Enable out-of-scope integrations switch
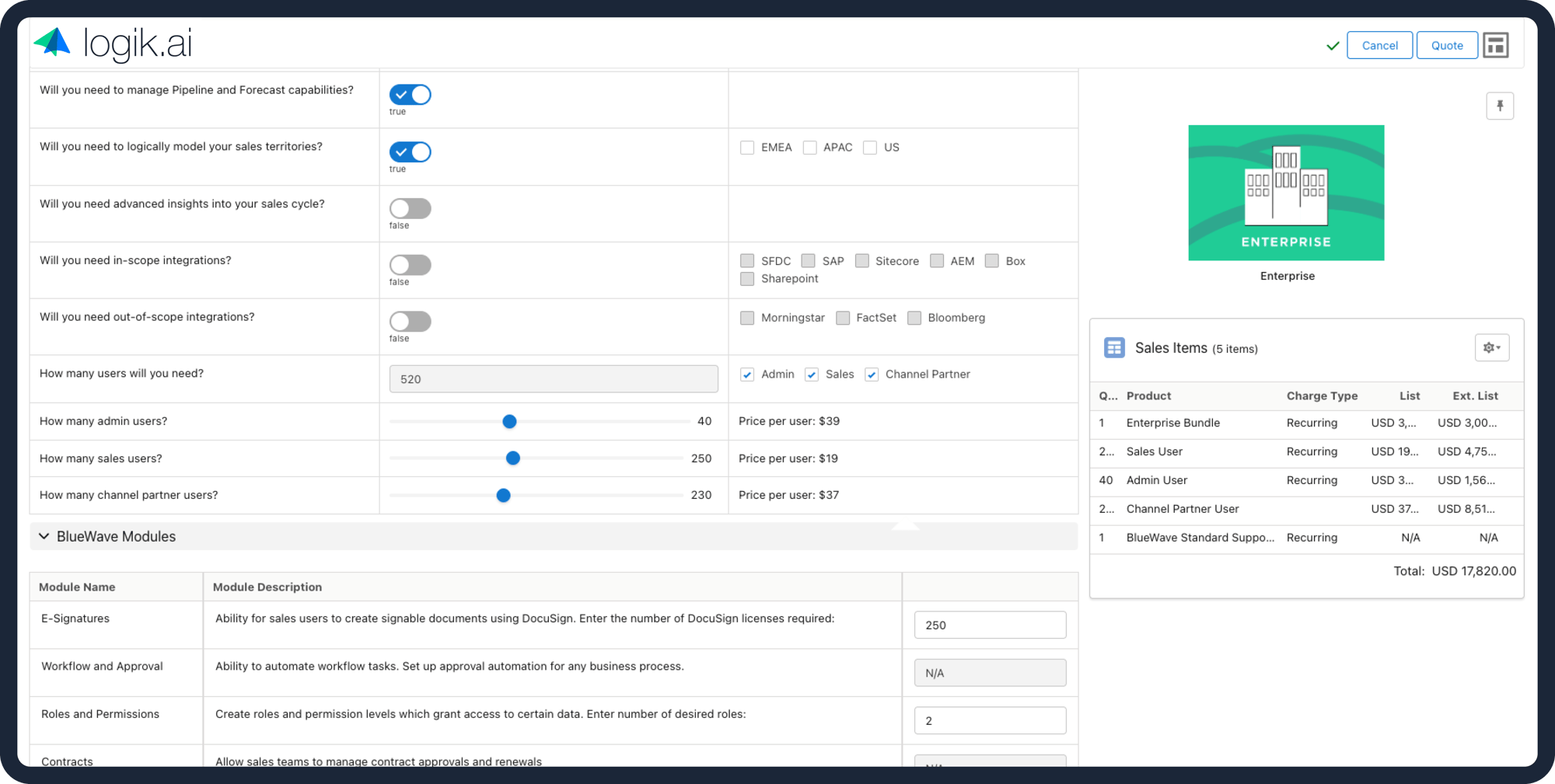This screenshot has height=784, width=1555. pyautogui.click(x=410, y=321)
